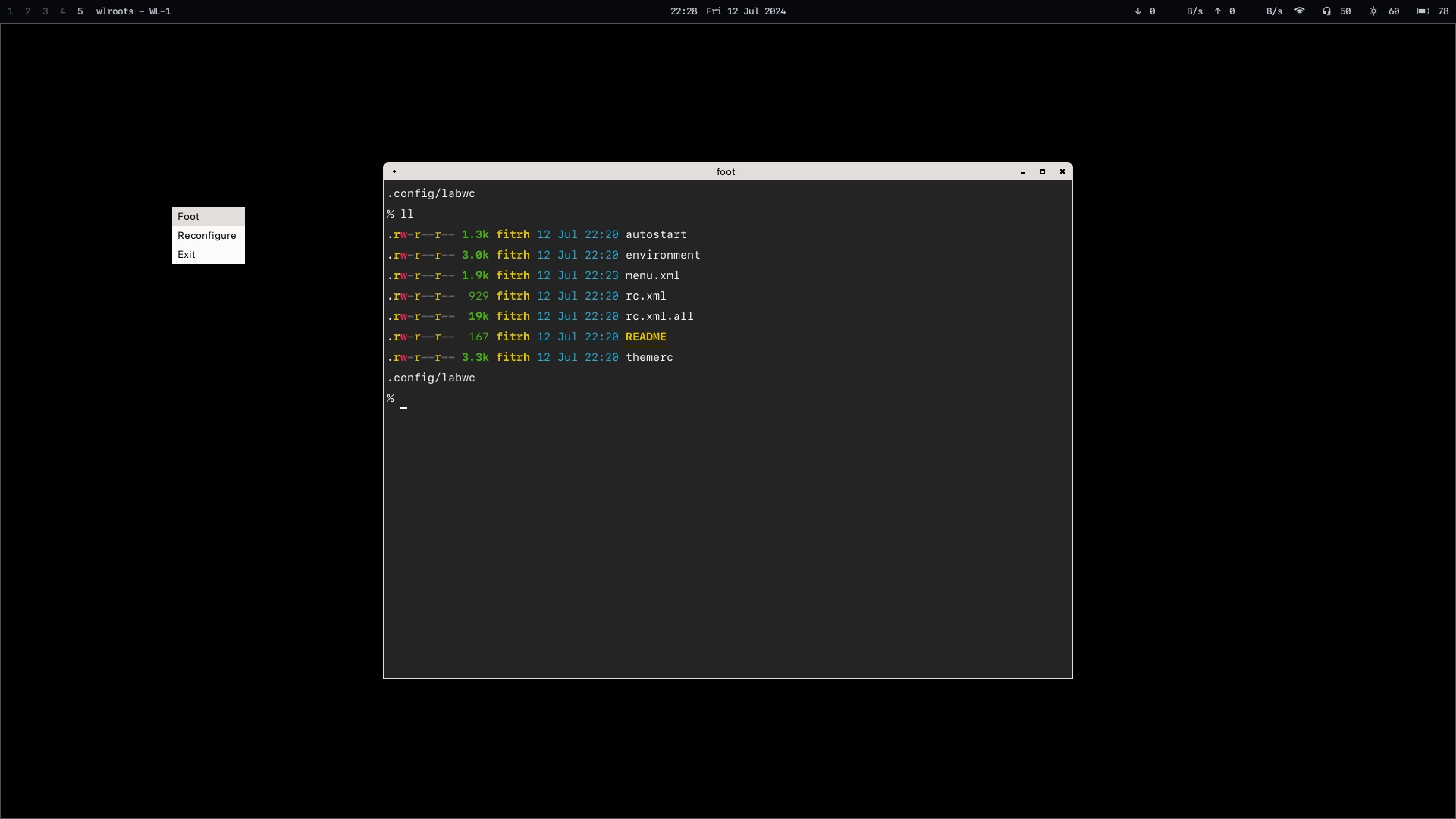Click the 1.3k file size

click(x=475, y=235)
